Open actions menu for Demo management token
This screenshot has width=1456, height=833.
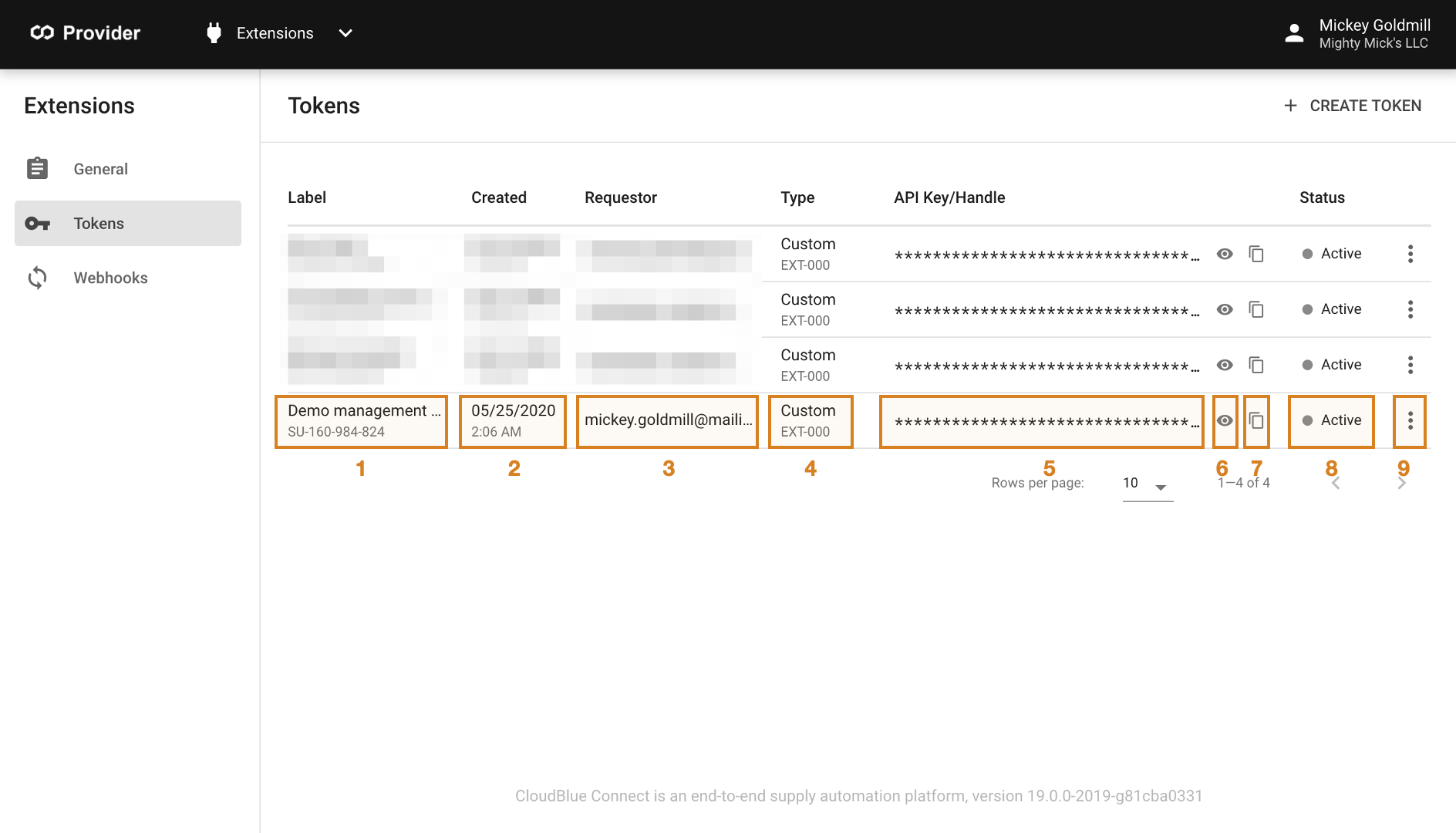tap(1410, 420)
